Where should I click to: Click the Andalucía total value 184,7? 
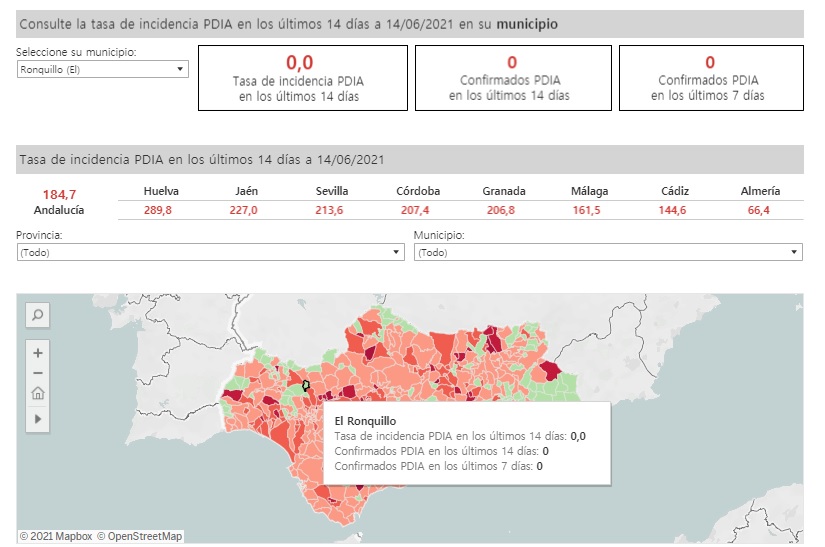pos(59,194)
